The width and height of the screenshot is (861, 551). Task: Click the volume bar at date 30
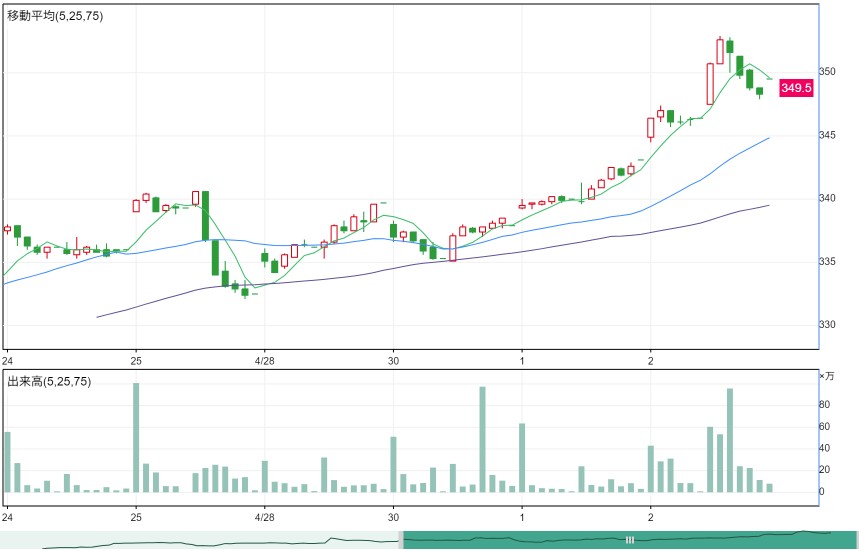click(x=393, y=465)
